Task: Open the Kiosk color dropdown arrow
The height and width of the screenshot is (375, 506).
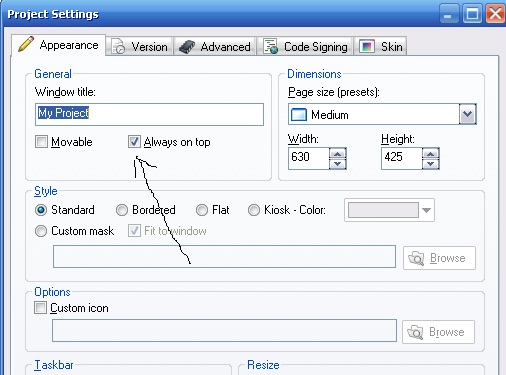Action: 426,210
